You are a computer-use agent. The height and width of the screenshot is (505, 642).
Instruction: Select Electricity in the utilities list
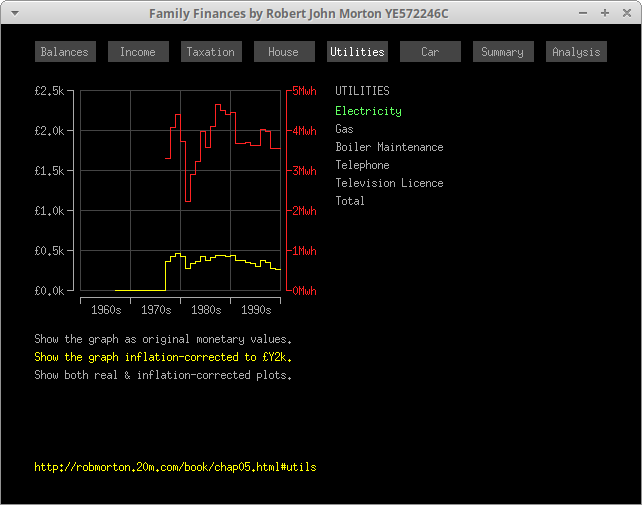tap(368, 111)
